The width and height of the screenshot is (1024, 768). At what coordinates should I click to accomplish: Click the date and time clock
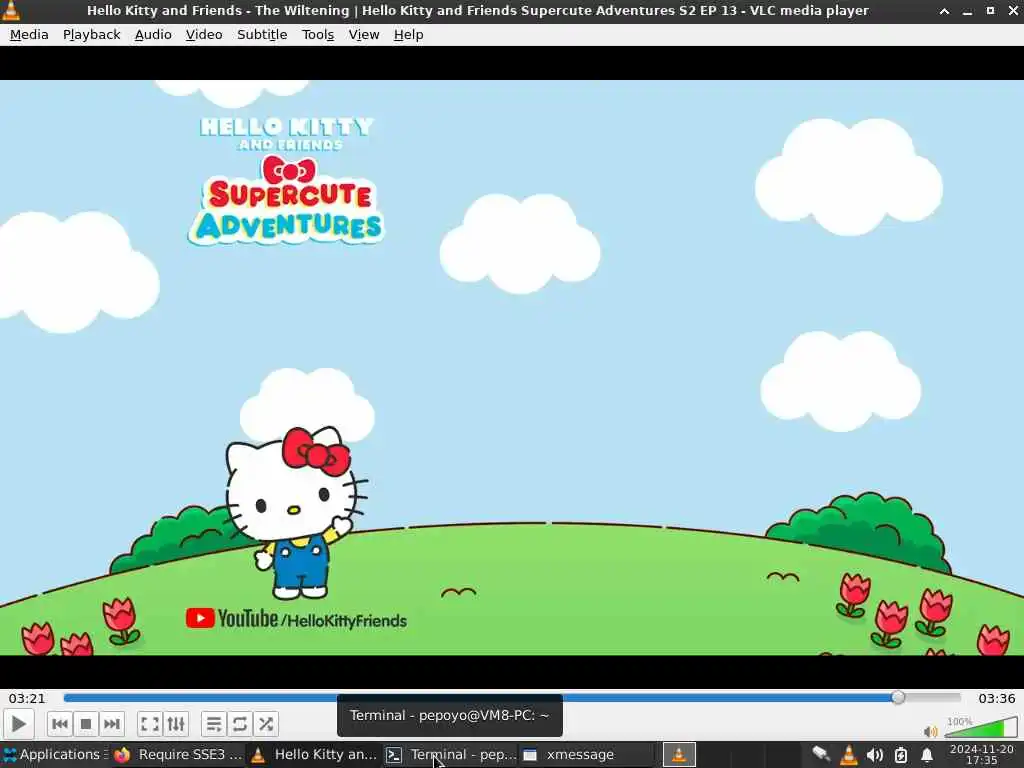[982, 754]
